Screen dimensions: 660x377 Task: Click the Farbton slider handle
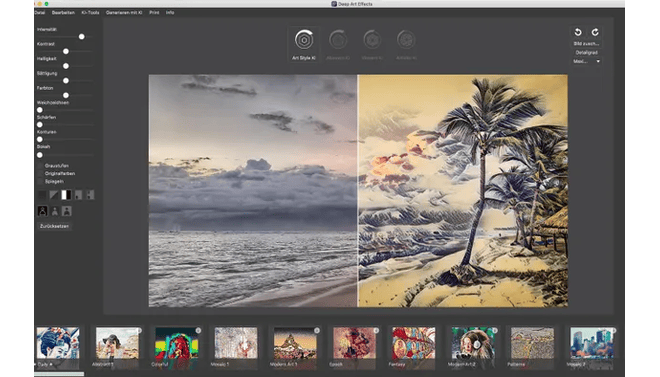coord(66,96)
